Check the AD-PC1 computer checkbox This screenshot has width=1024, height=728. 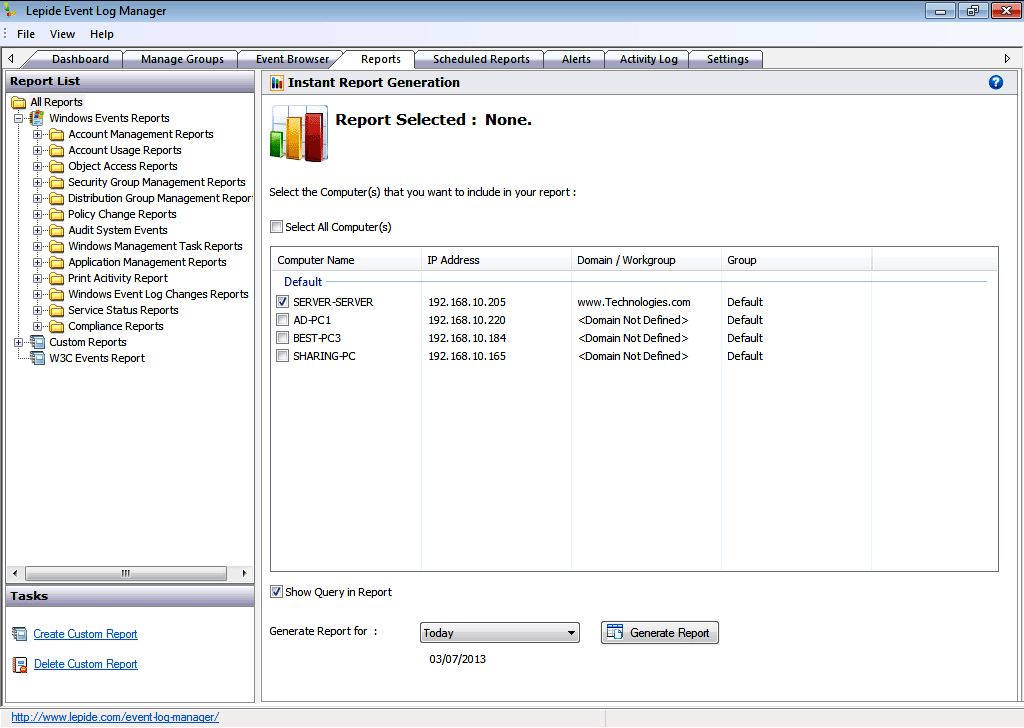[282, 320]
